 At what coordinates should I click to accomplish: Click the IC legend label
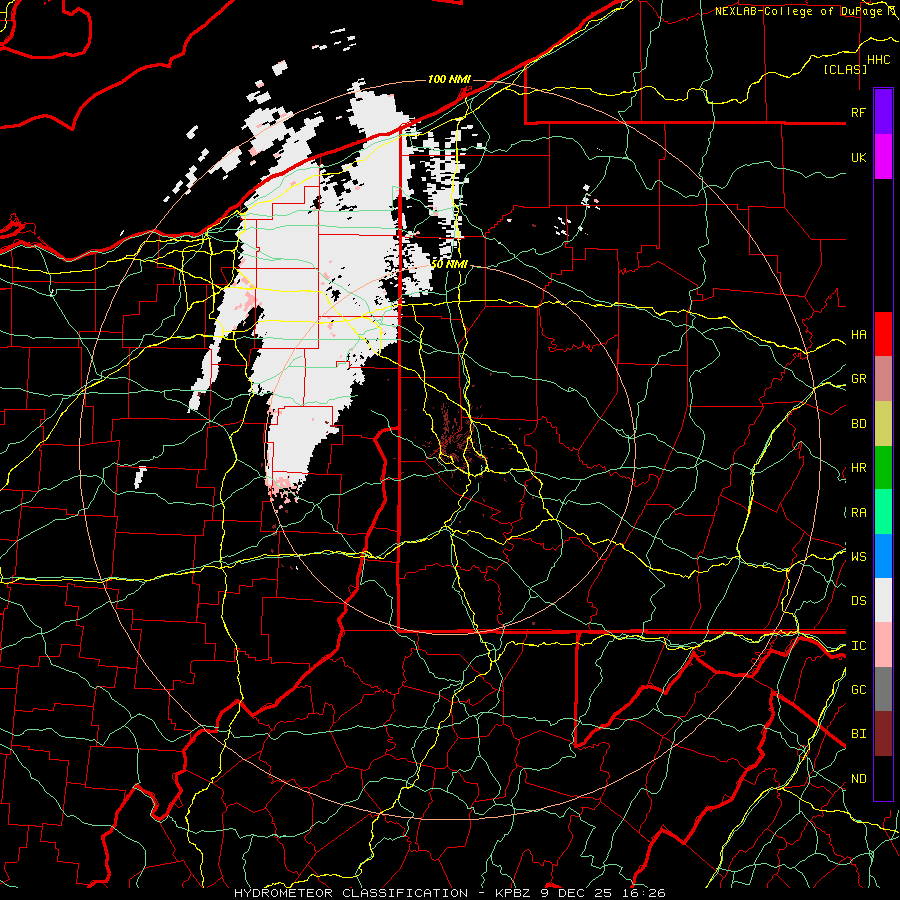point(858,646)
